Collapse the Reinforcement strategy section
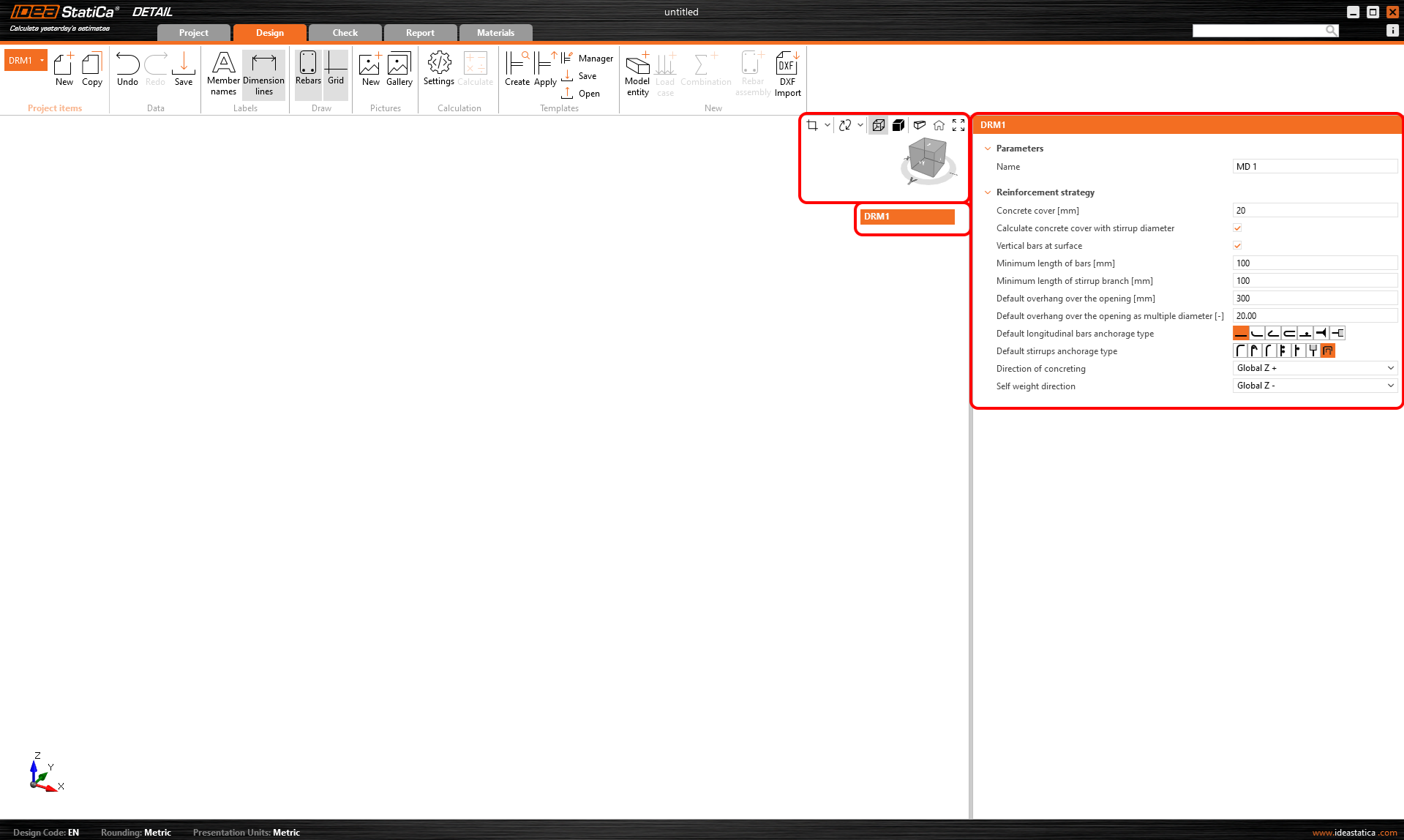 [x=988, y=192]
